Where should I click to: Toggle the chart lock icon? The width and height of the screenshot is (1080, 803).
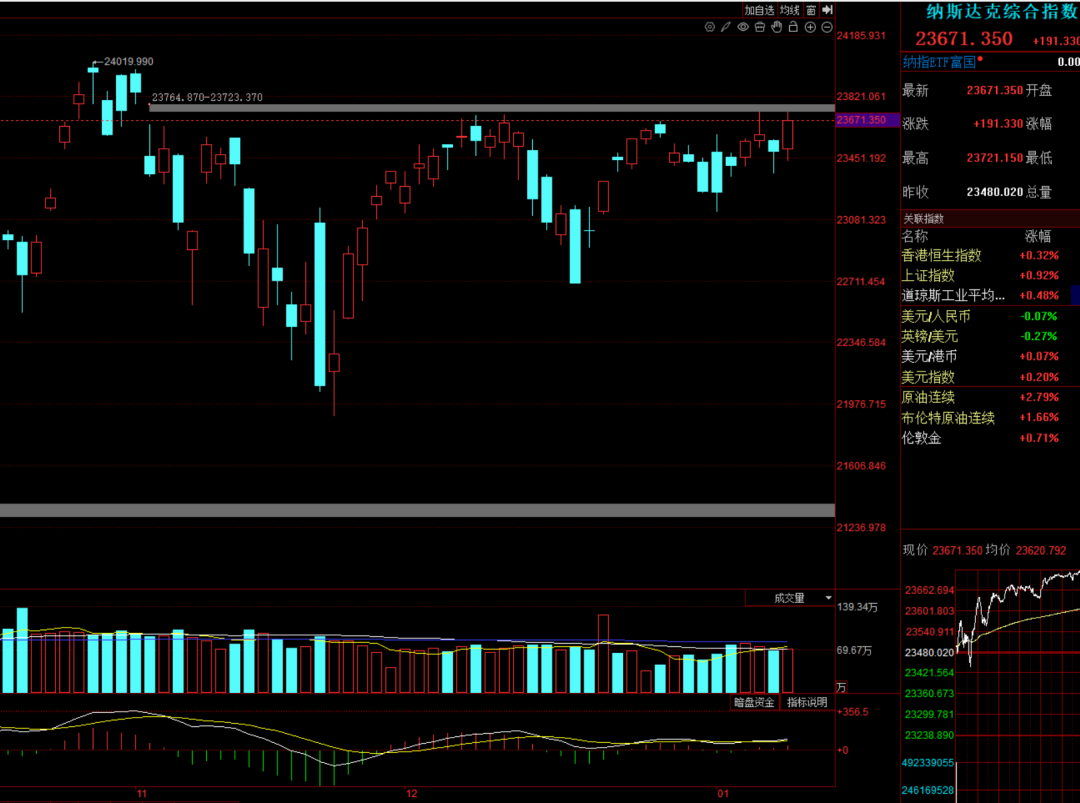(793, 27)
